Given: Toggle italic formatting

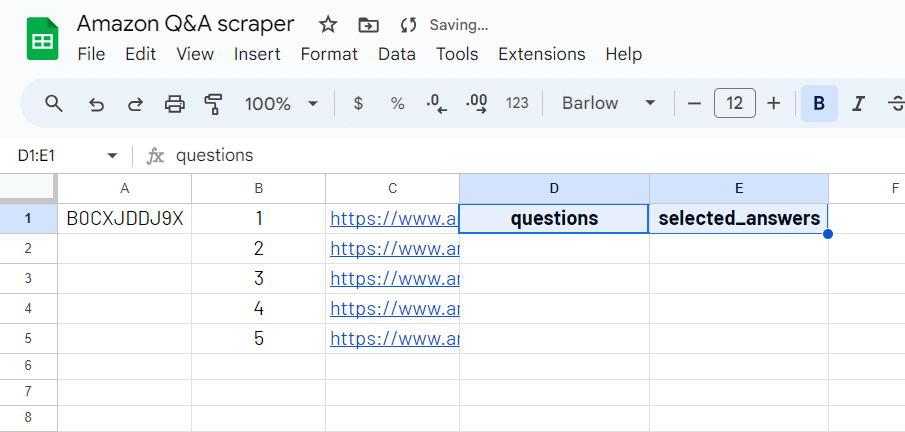Looking at the screenshot, I should pyautogui.click(x=857, y=103).
